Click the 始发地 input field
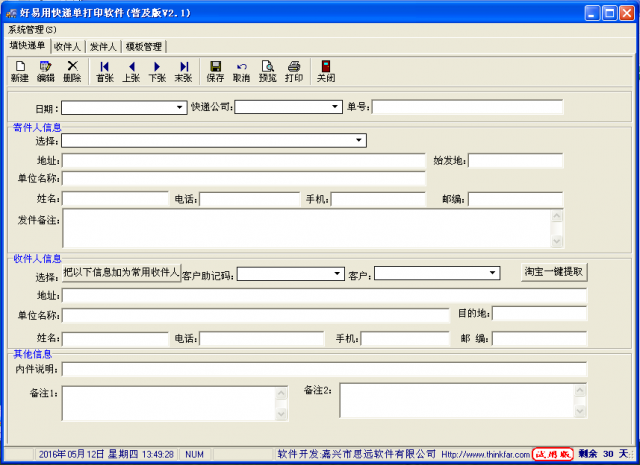The height and width of the screenshot is (465, 640). (x=516, y=160)
